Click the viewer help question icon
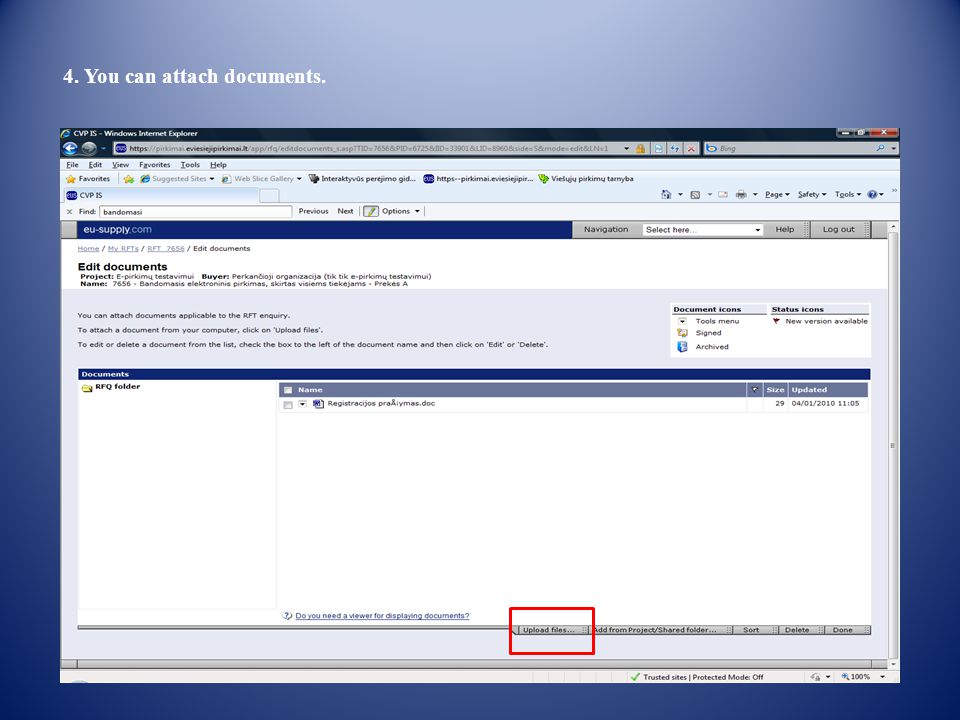The image size is (960, 720). 287,616
